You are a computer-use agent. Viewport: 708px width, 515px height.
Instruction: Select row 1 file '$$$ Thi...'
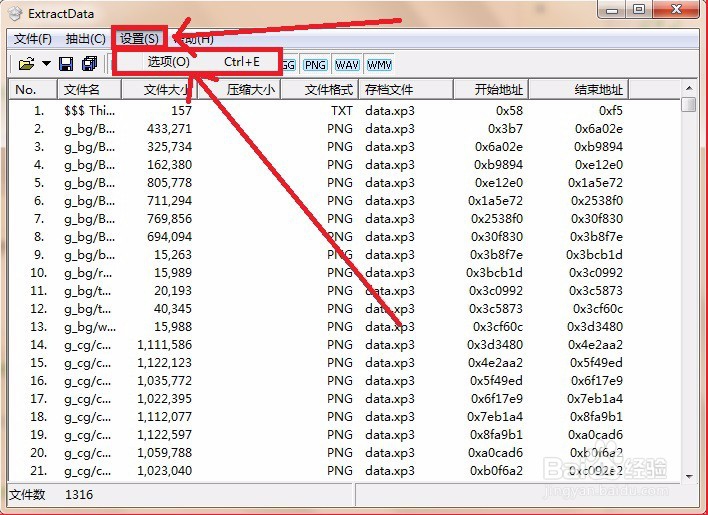click(89, 111)
